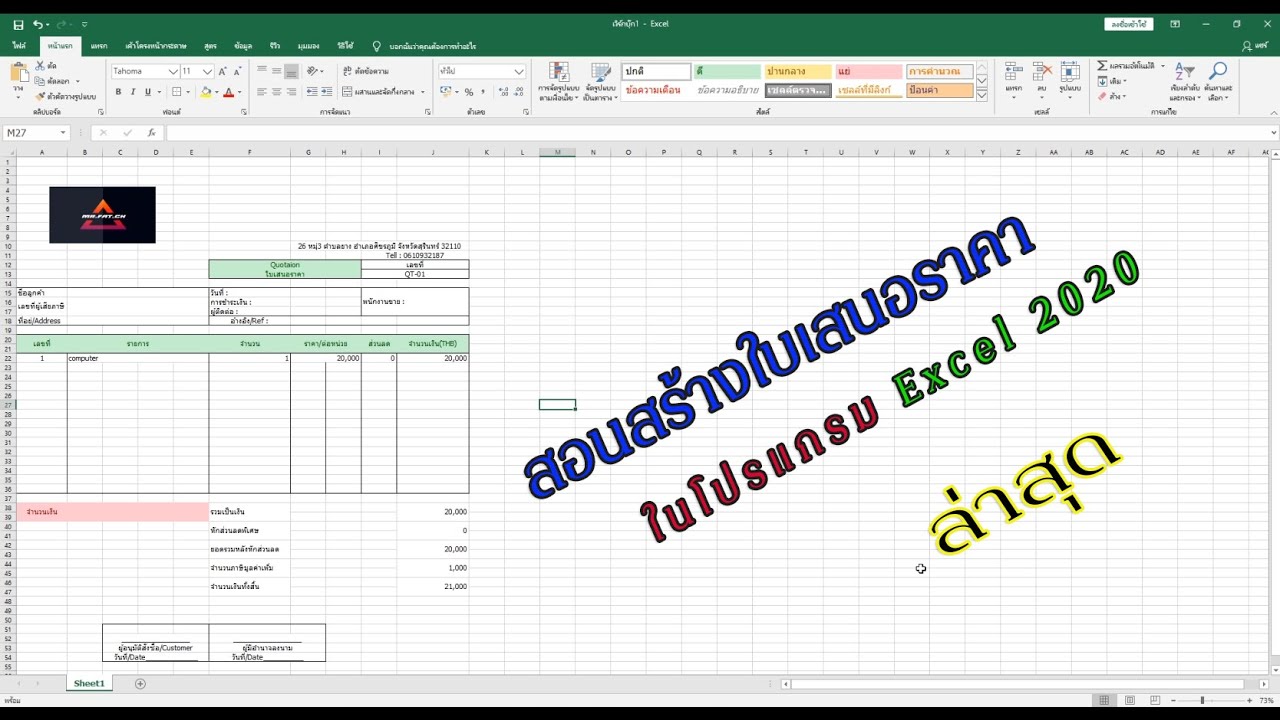Click the Insert Function fx icon
This screenshot has width=1280, height=720.
(x=152, y=132)
